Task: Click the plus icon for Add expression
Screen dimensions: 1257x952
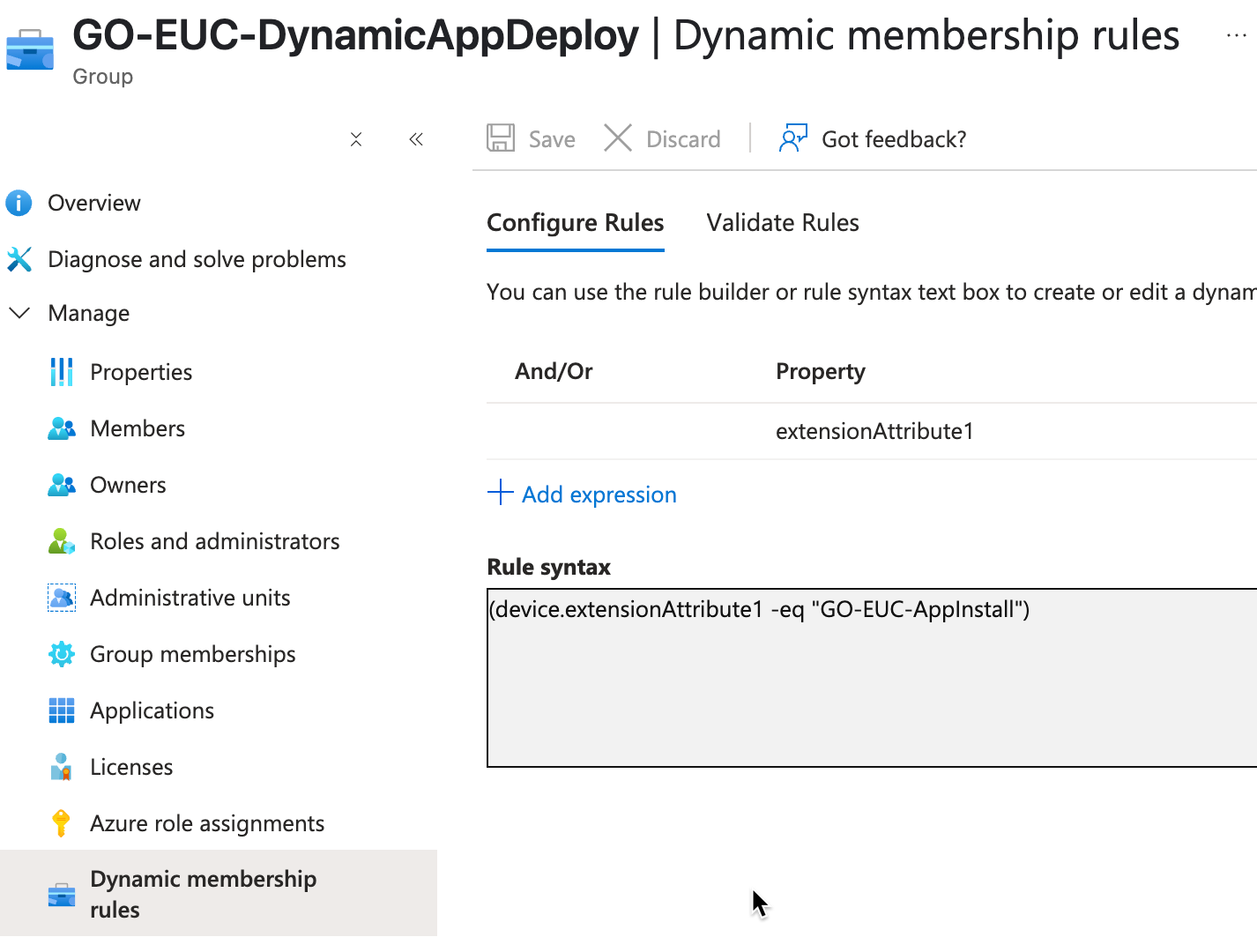Action: [501, 493]
